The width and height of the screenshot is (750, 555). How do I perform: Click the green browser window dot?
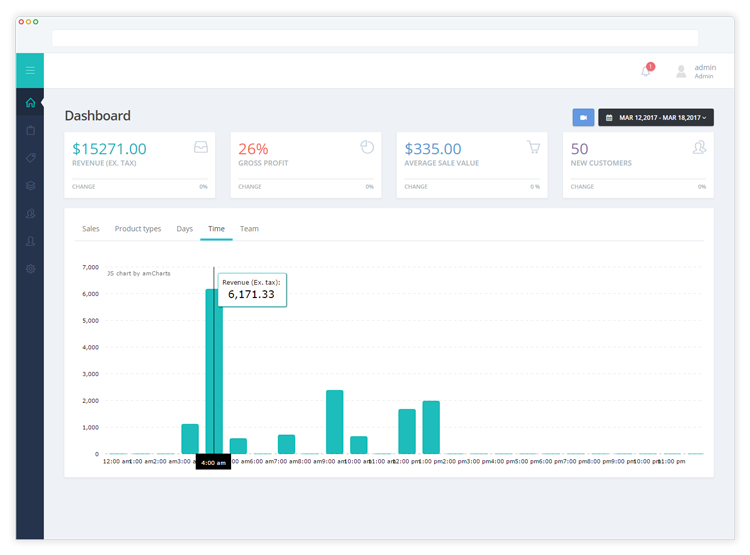pos(36,22)
